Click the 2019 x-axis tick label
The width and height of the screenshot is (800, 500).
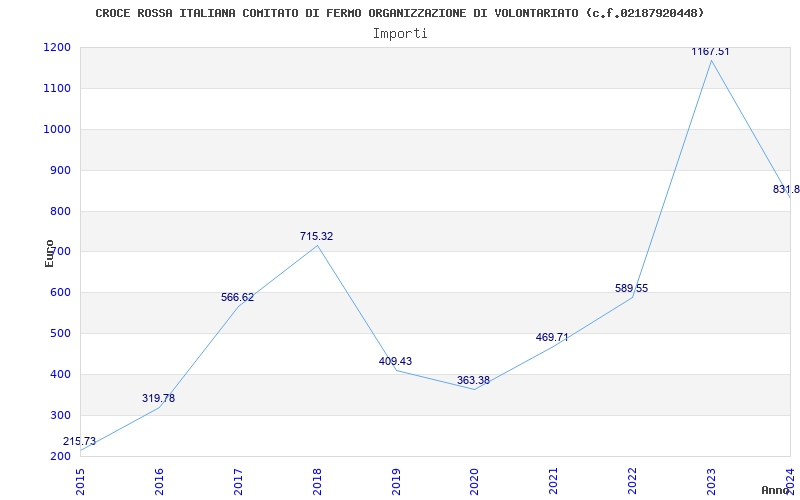coord(396,482)
